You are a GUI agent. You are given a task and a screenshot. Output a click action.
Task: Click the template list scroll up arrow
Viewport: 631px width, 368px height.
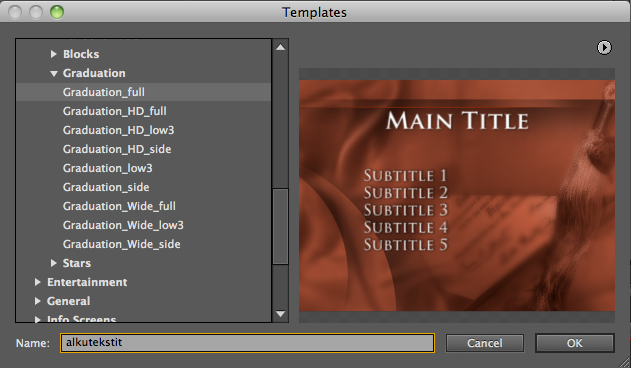280,48
